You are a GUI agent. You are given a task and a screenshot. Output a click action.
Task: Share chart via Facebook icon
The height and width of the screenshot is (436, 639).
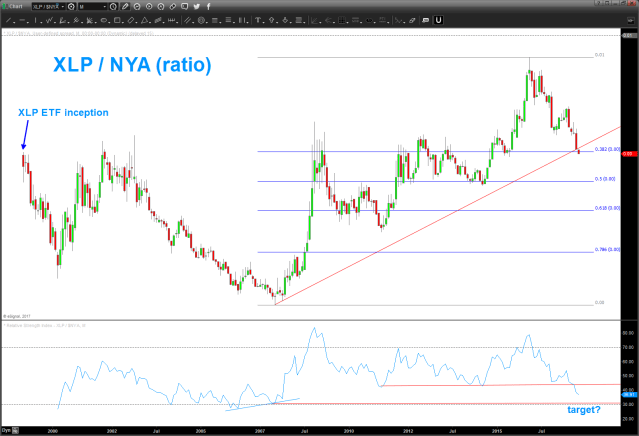(x=208, y=7)
